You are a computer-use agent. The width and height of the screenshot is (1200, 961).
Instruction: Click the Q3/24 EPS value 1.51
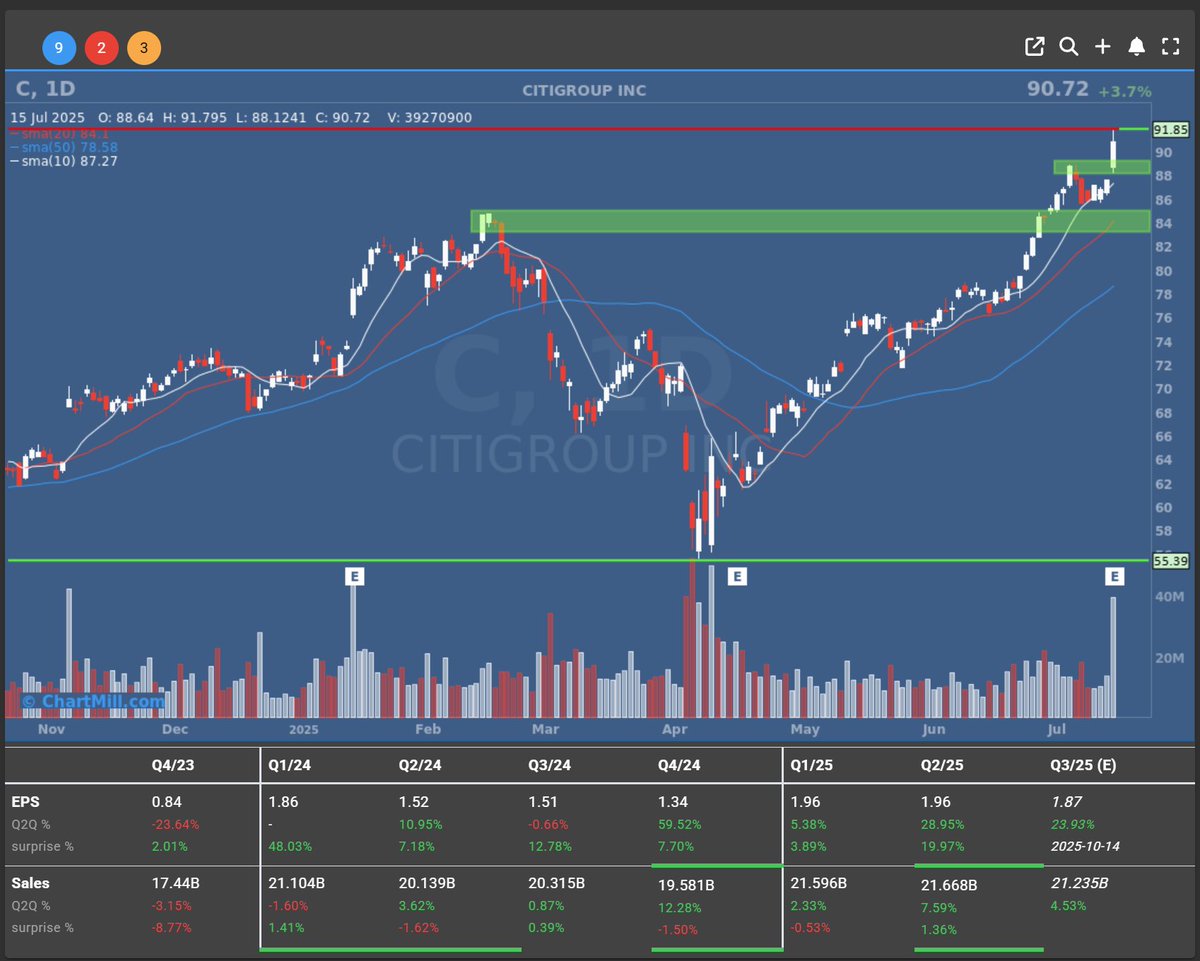543,802
